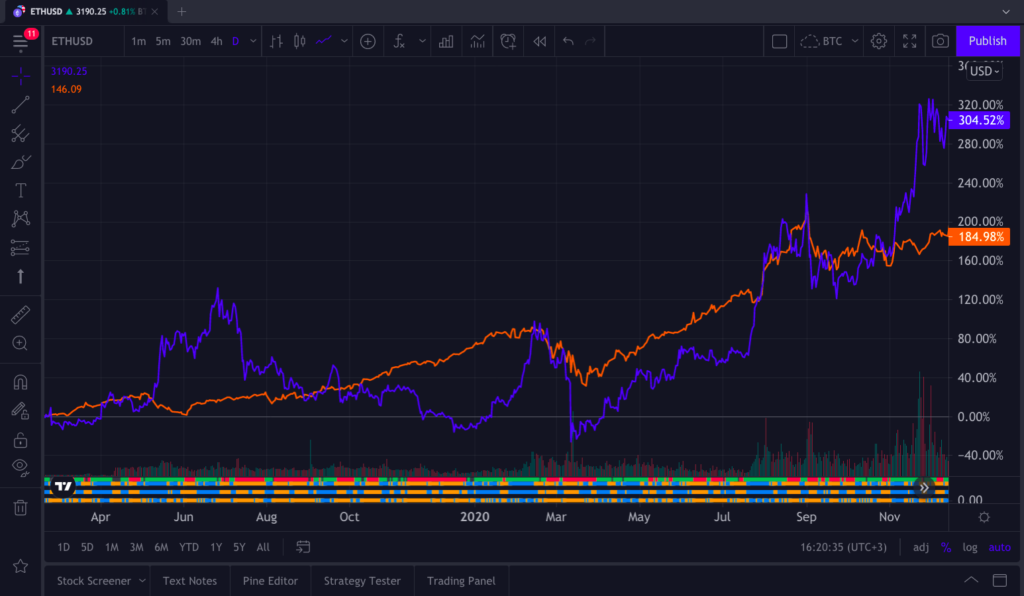This screenshot has width=1024, height=596.
Task: Toggle lock all drawing tools
Action: pyautogui.click(x=20, y=440)
